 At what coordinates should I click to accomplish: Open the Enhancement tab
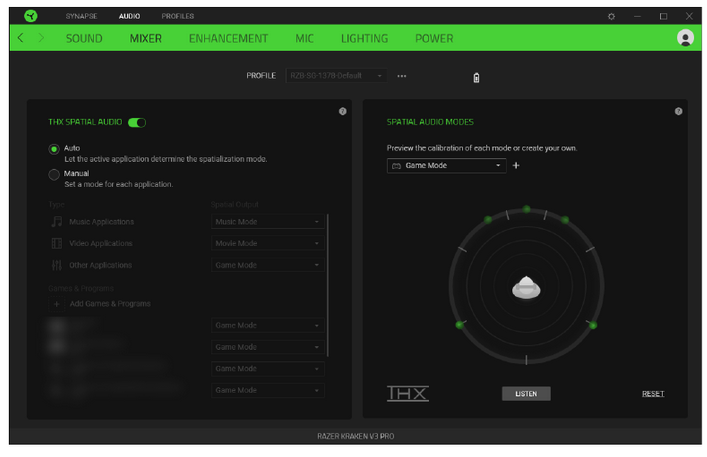pos(228,38)
